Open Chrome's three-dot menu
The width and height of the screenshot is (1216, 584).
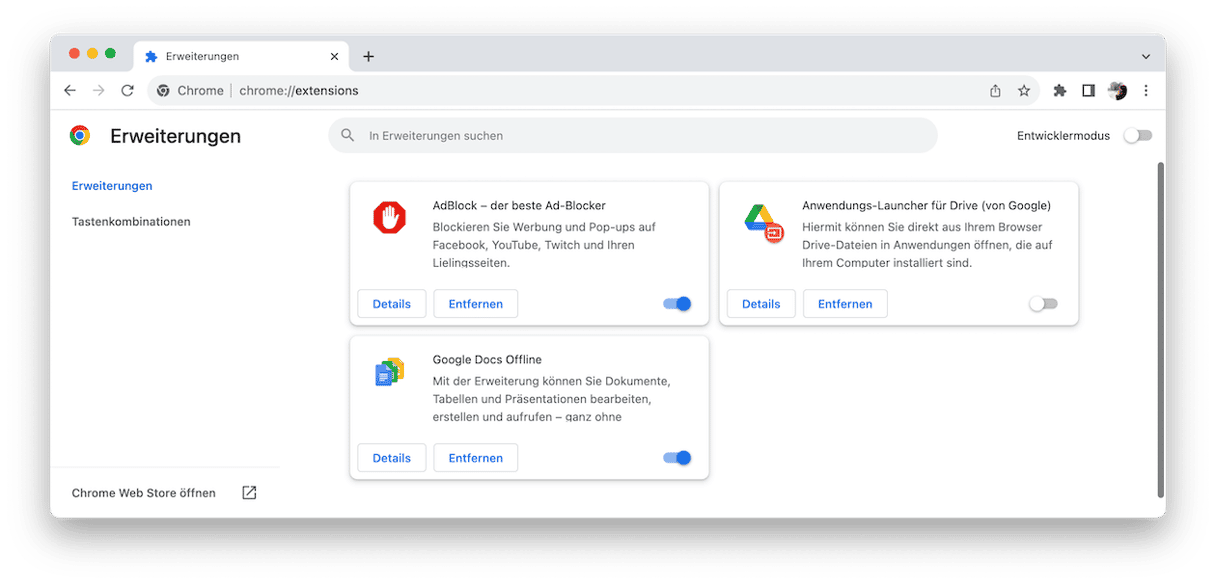(1146, 90)
